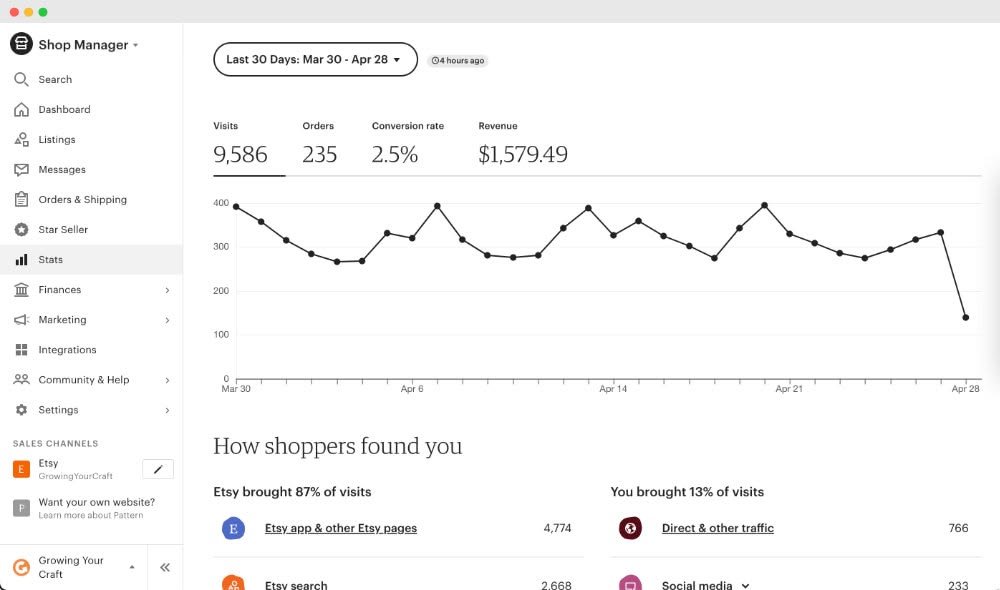Click the Direct & other traffic globe icon

point(630,528)
